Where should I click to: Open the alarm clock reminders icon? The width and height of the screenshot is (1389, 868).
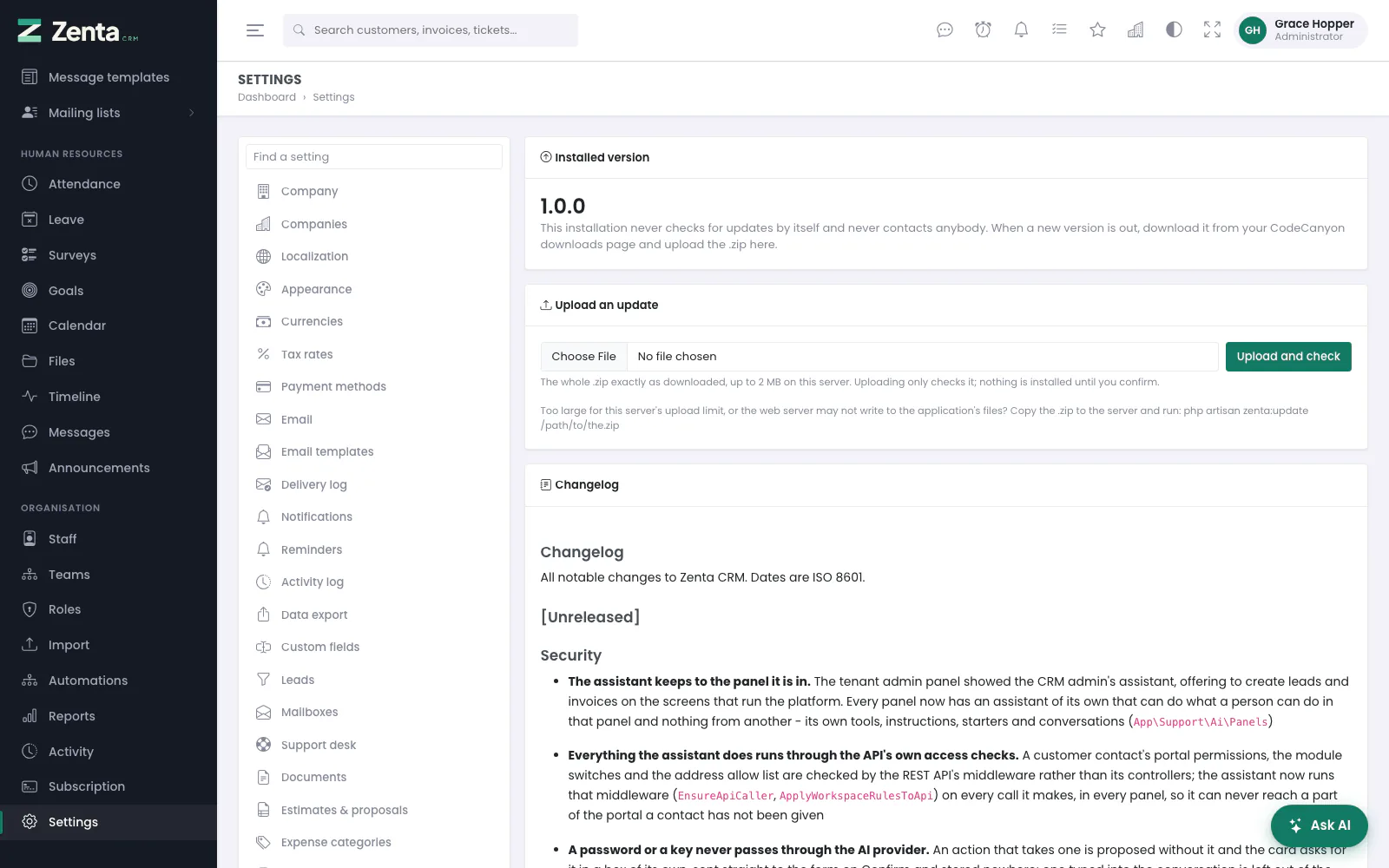pos(983,30)
